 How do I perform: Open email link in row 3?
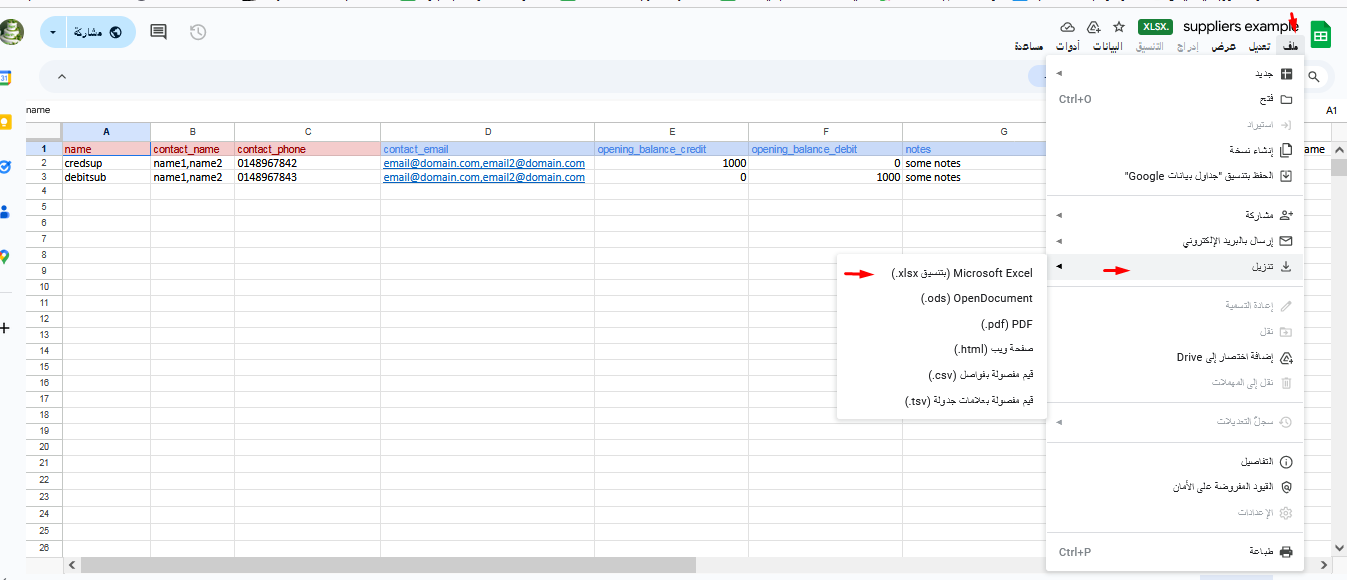(484, 177)
